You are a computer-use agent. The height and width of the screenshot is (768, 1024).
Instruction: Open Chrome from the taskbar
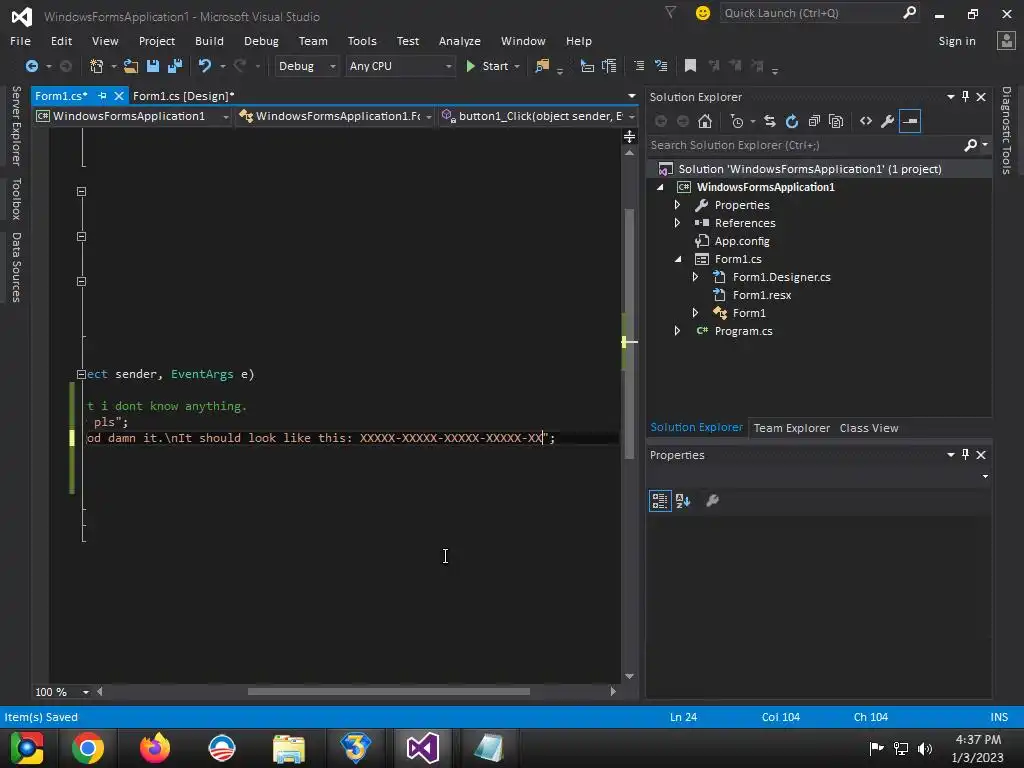tap(88, 748)
